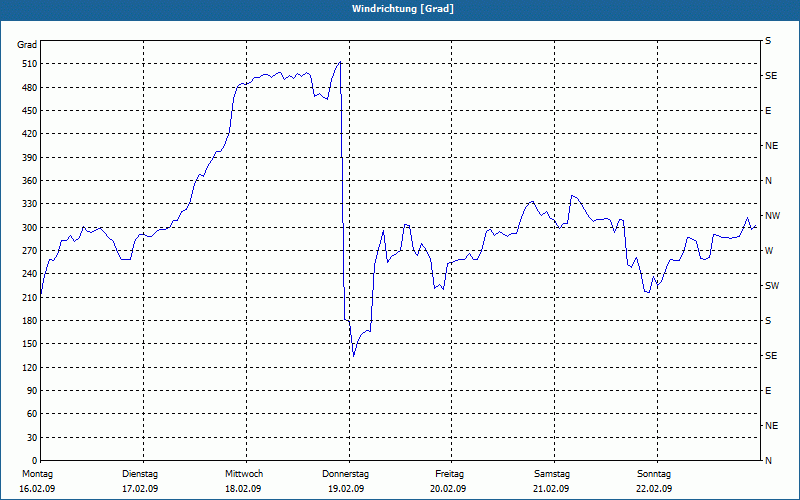
Task: Click the 'Montag' day label
Action: tap(38, 474)
